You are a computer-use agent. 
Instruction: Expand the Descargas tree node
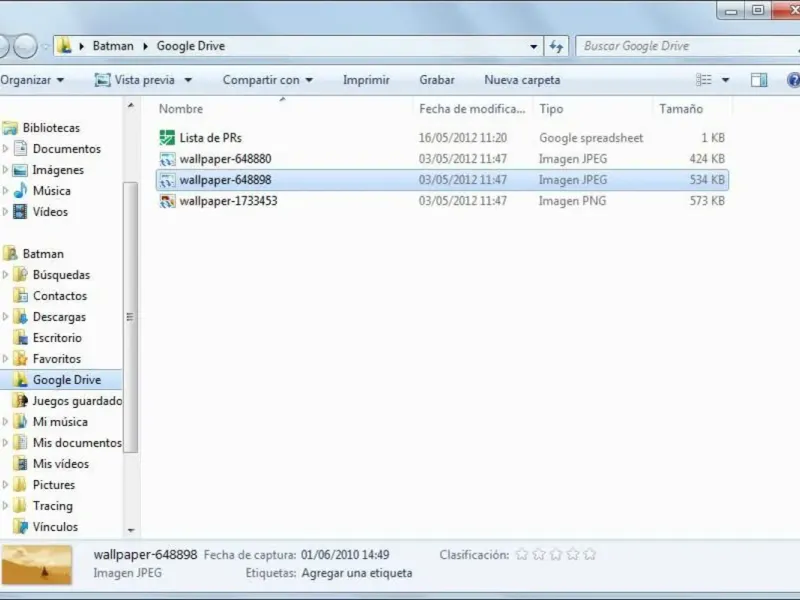(x=6, y=316)
